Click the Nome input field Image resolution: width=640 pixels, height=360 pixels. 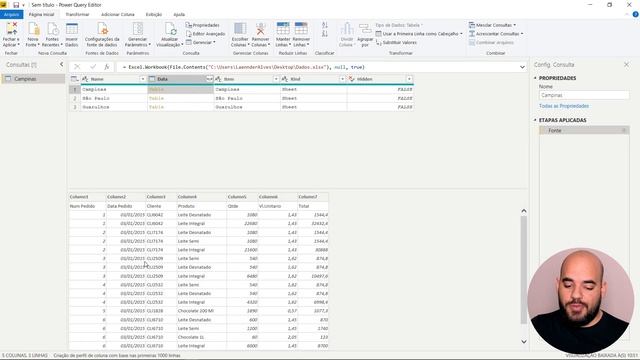click(584, 95)
